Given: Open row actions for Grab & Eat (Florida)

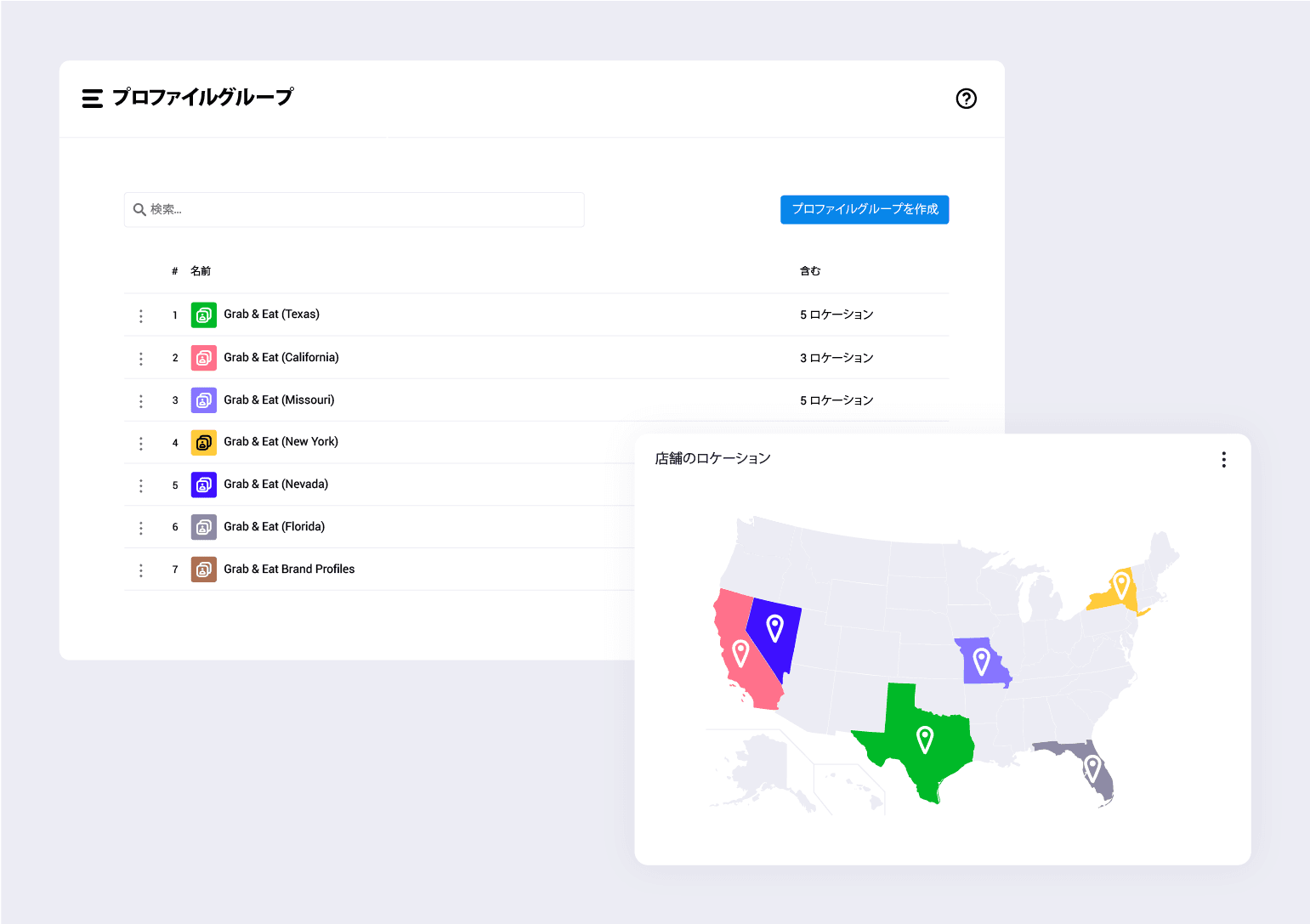Looking at the screenshot, I should pos(141,528).
